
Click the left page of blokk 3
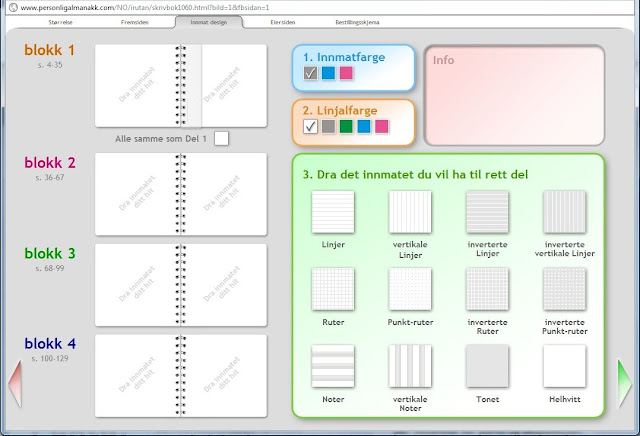[136, 285]
